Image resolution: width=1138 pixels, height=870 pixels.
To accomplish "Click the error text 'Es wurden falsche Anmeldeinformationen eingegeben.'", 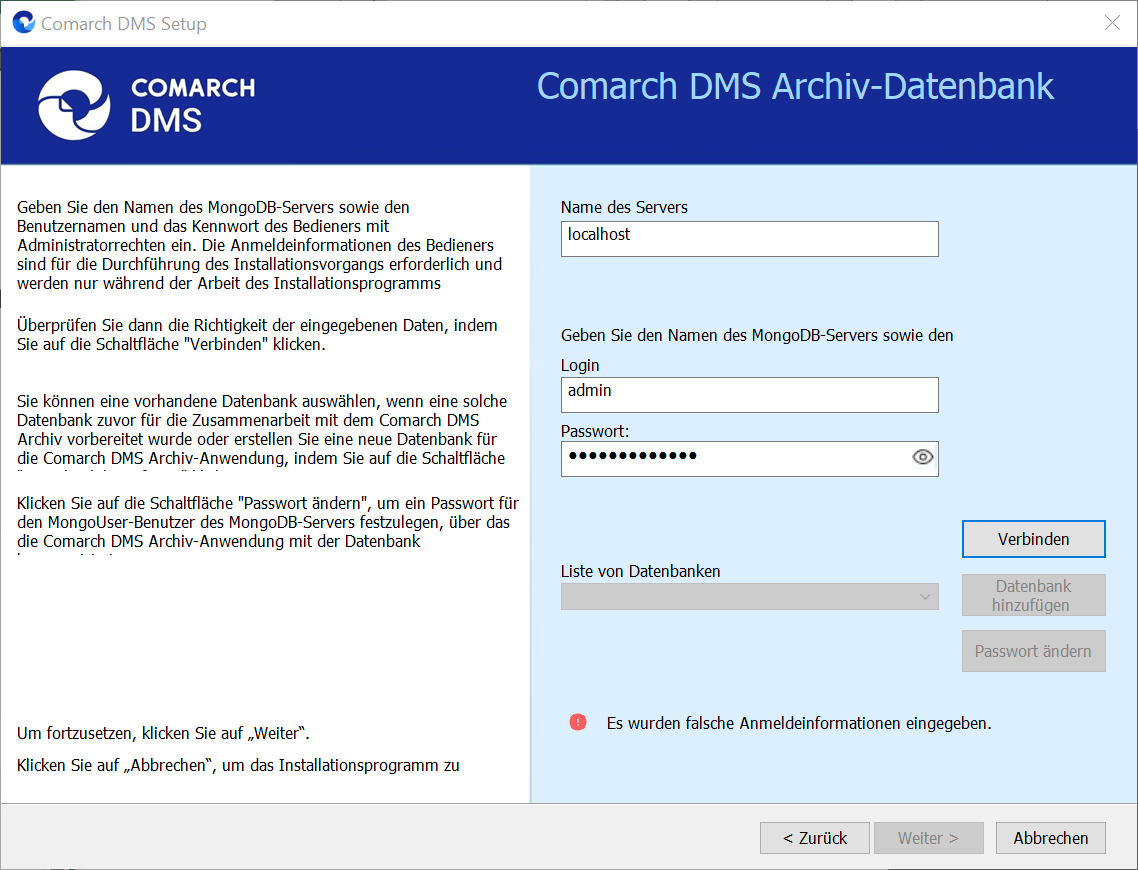I will pos(799,723).
